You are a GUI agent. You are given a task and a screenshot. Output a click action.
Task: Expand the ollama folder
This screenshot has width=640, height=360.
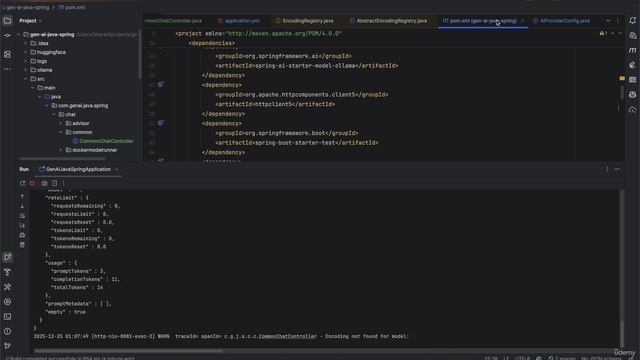pyautogui.click(x=26, y=70)
